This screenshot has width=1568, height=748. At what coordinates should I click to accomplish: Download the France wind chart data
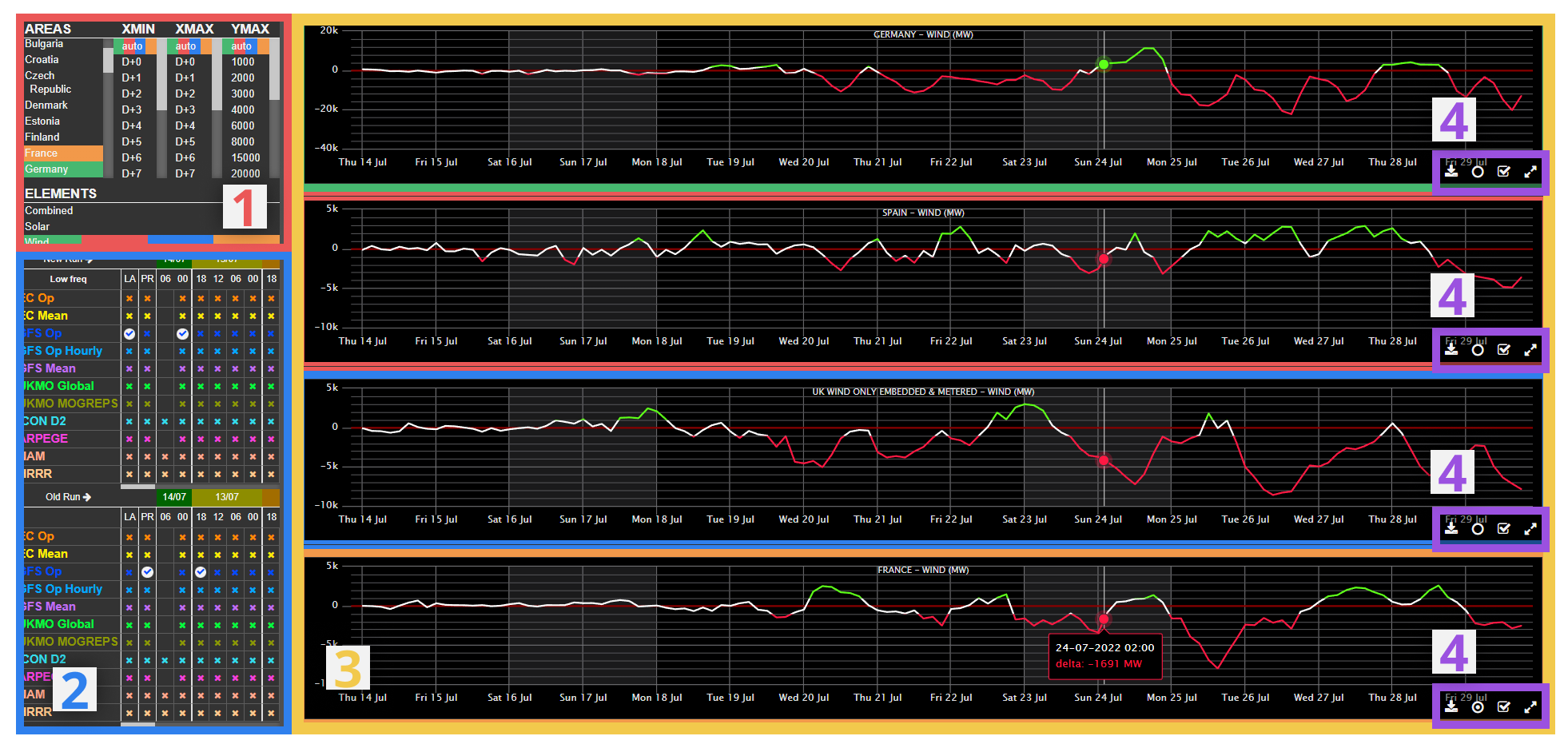1451,706
